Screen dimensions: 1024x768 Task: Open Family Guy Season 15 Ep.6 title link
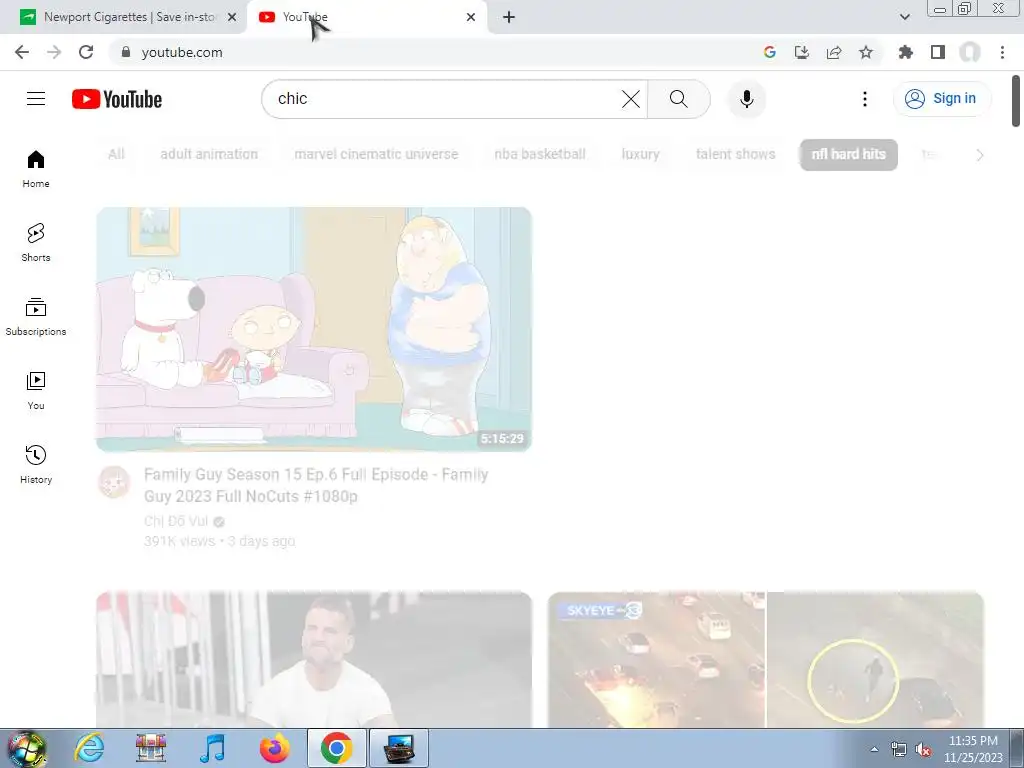click(x=316, y=485)
